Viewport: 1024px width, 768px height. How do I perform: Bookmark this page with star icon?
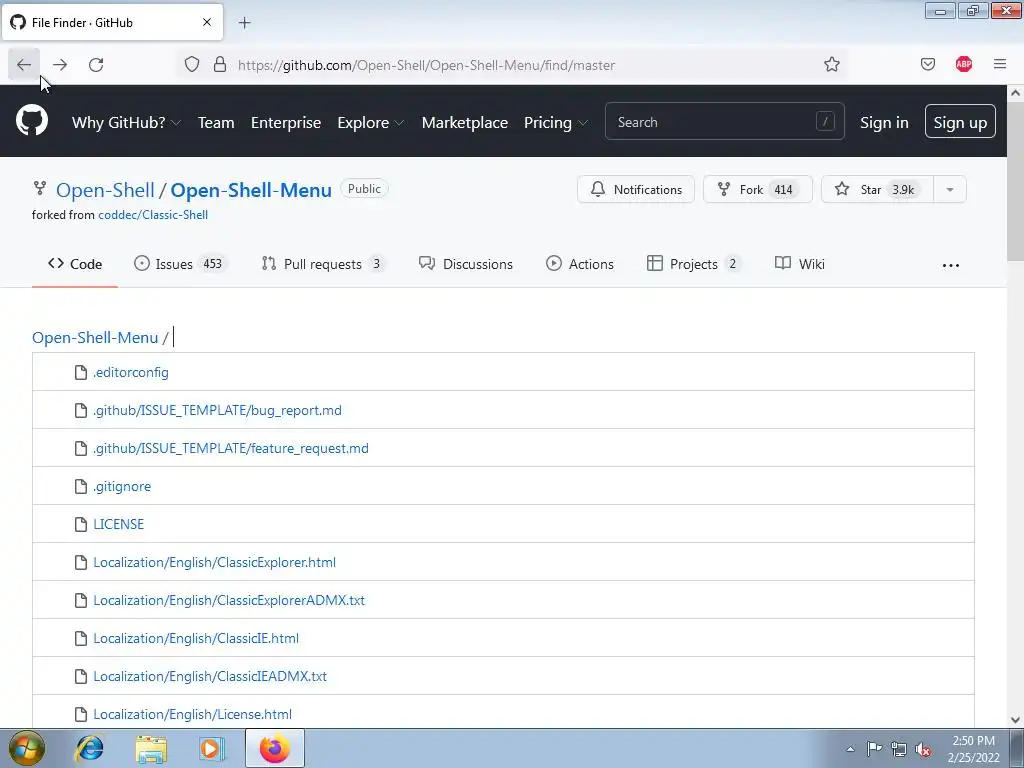(x=831, y=64)
